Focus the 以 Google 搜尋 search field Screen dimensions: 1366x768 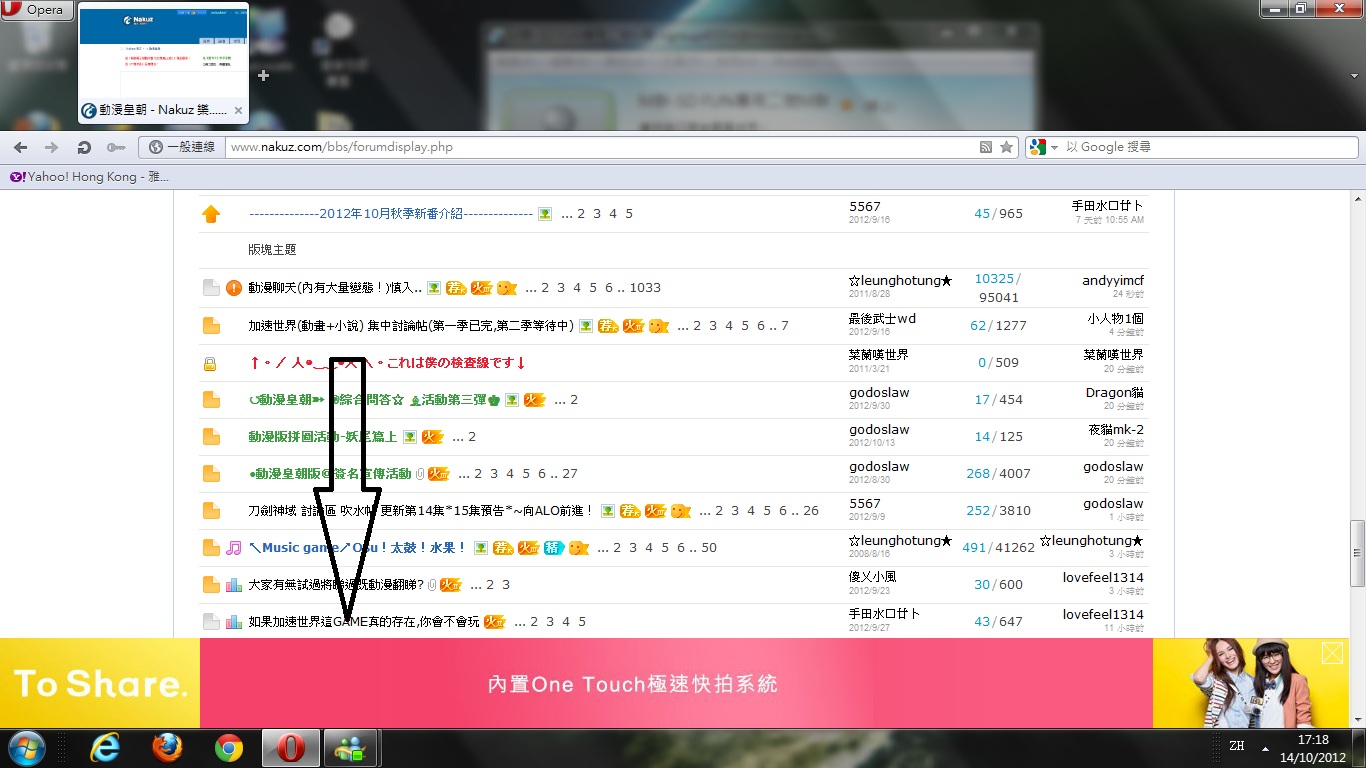1208,147
